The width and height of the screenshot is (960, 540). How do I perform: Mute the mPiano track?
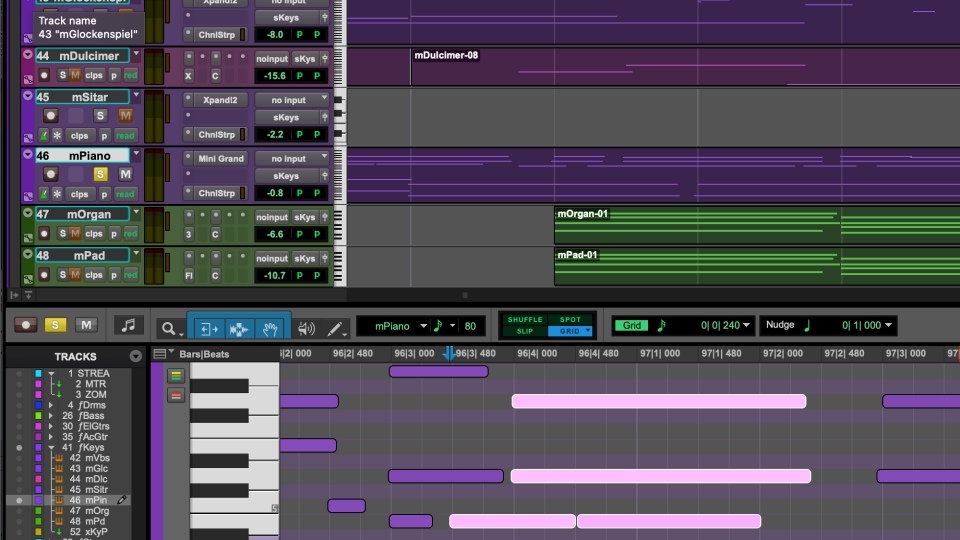point(125,174)
